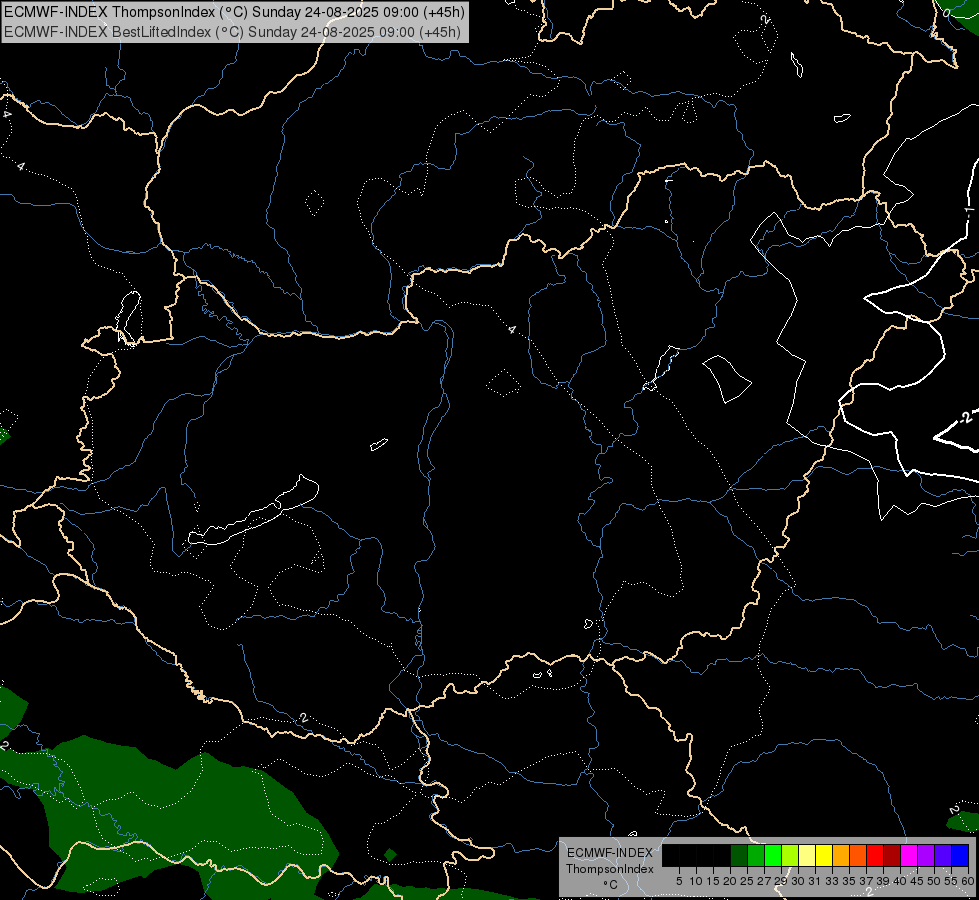Select the dark red 39-40 legend swatch
The width and height of the screenshot is (979, 900).
point(892,855)
